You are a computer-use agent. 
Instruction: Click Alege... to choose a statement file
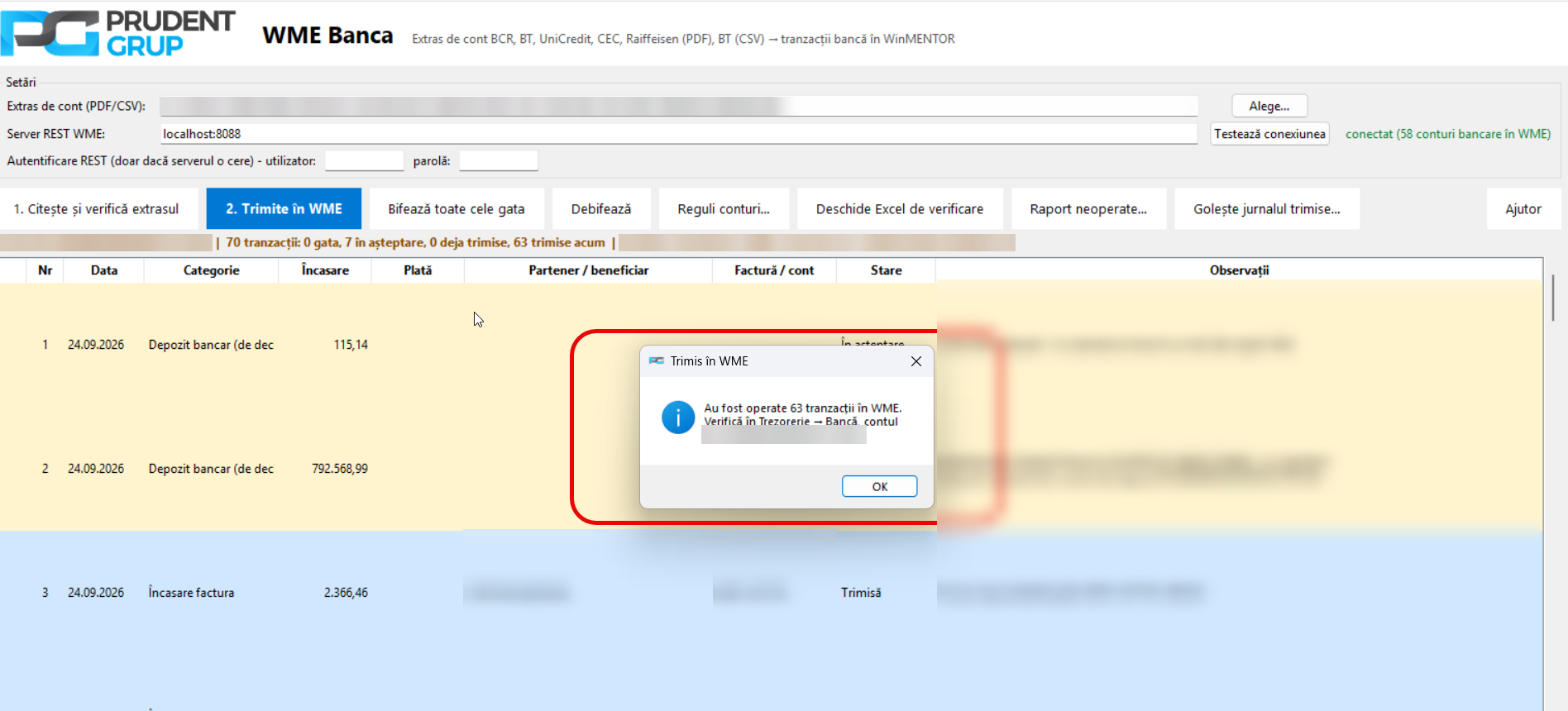coord(1269,106)
